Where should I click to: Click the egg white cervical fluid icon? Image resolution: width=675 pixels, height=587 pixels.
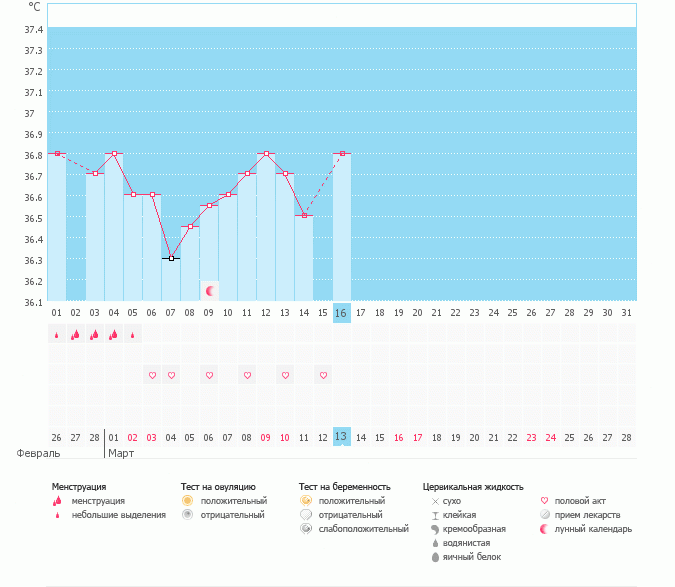point(435,557)
